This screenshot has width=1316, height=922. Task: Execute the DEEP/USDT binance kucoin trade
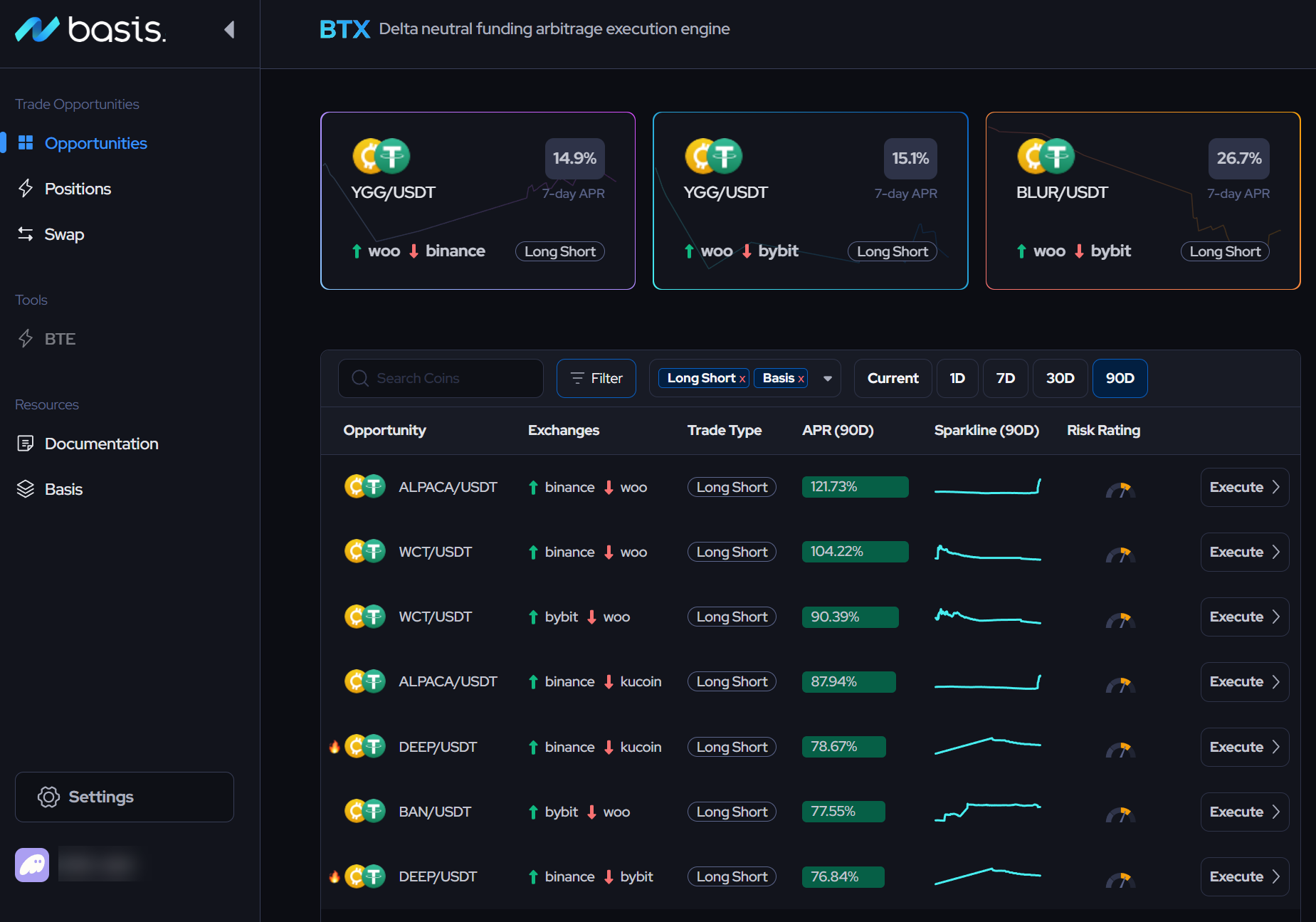tap(1244, 747)
